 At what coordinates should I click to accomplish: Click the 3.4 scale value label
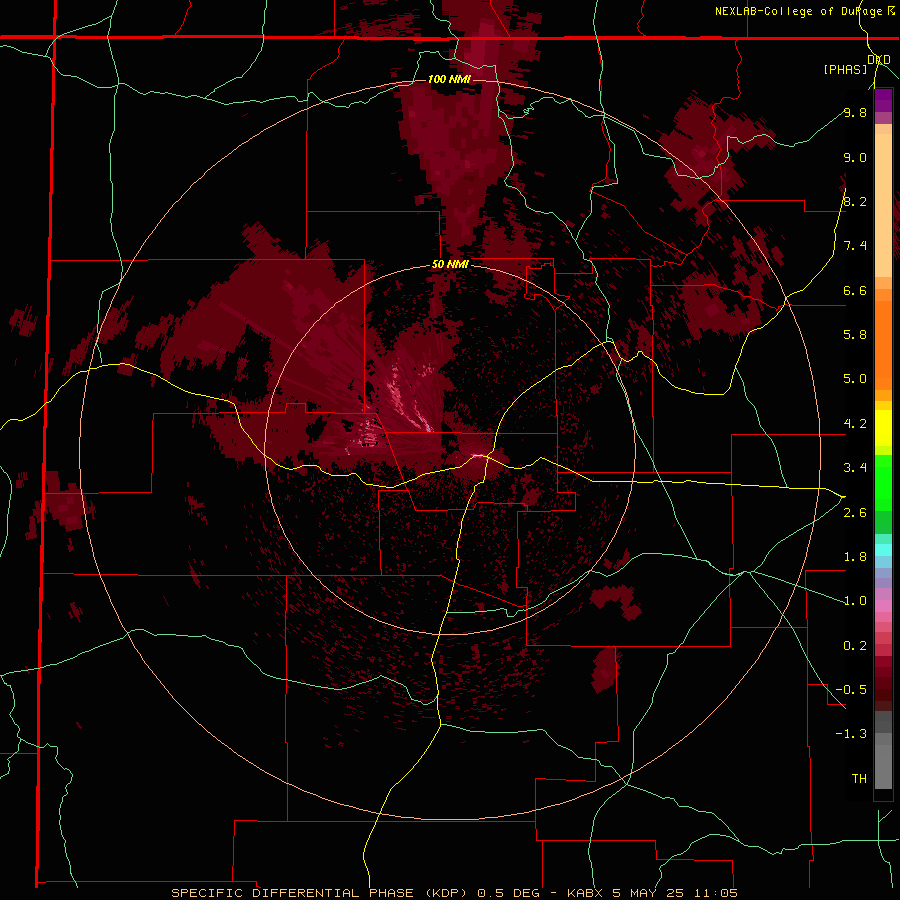pos(855,468)
